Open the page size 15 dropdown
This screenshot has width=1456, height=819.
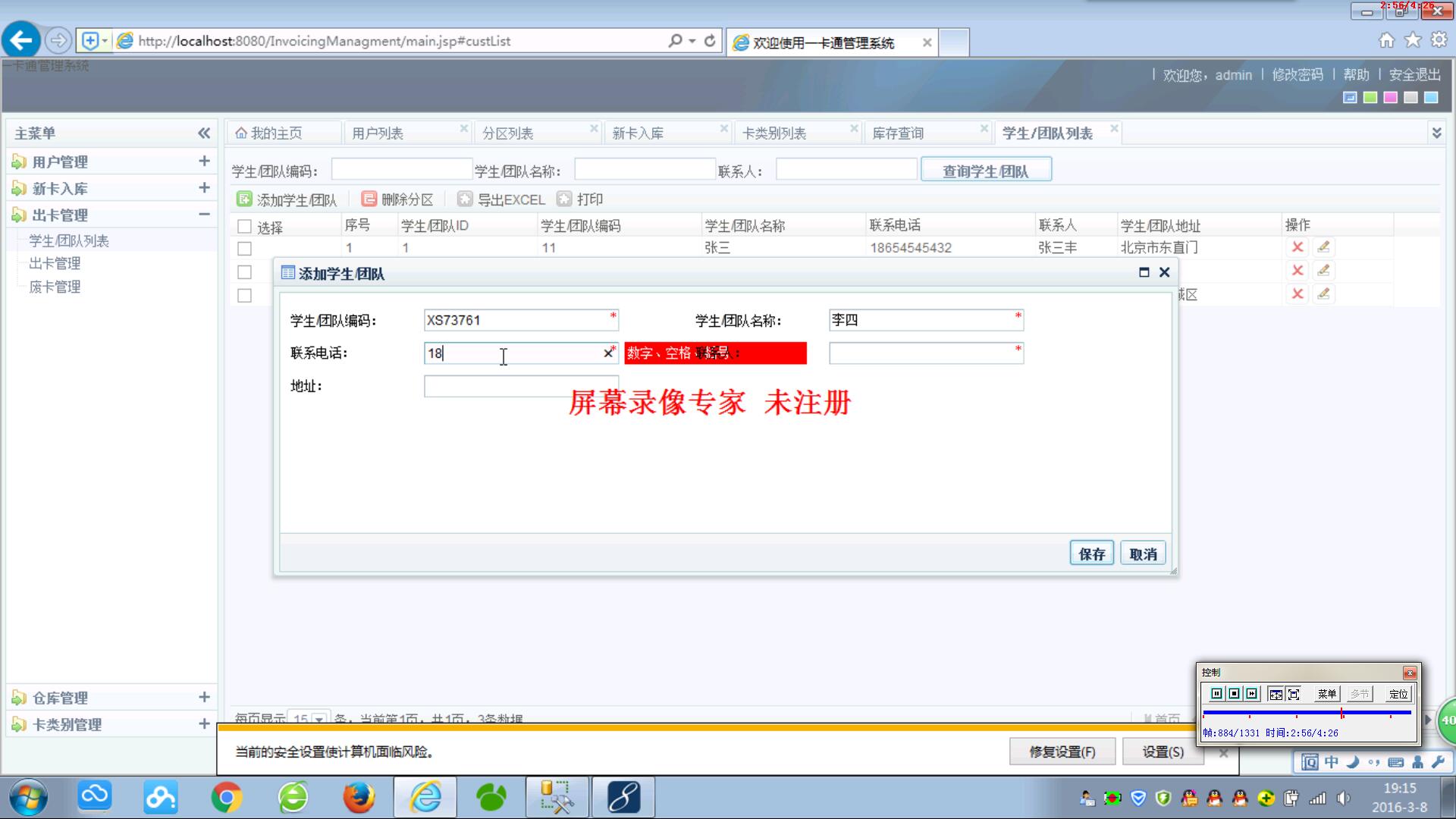(319, 718)
